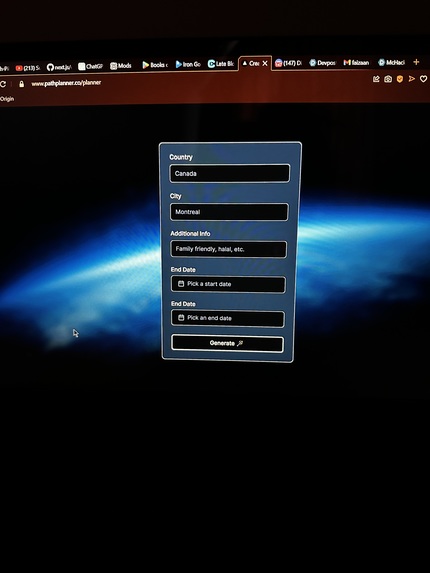Close the active Crea tab
Screen dimensions: 430x573
[x=265, y=64]
